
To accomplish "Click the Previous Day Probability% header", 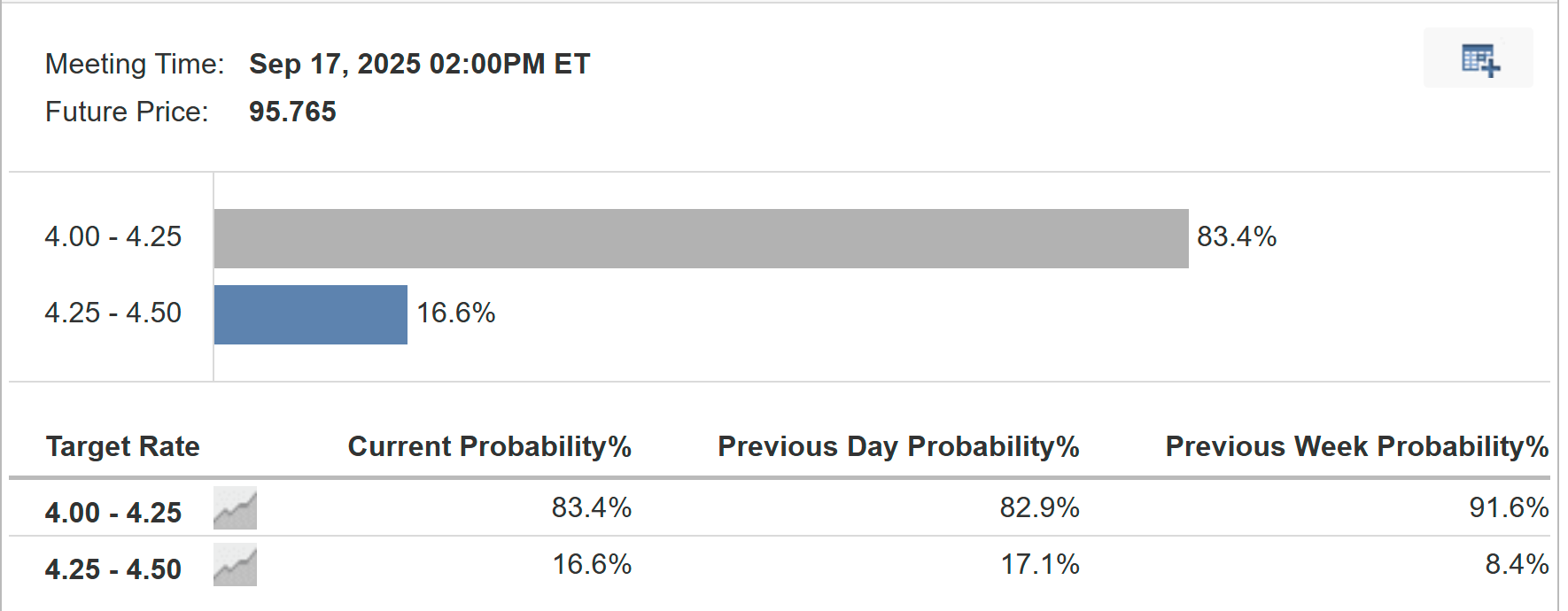I will click(x=897, y=446).
